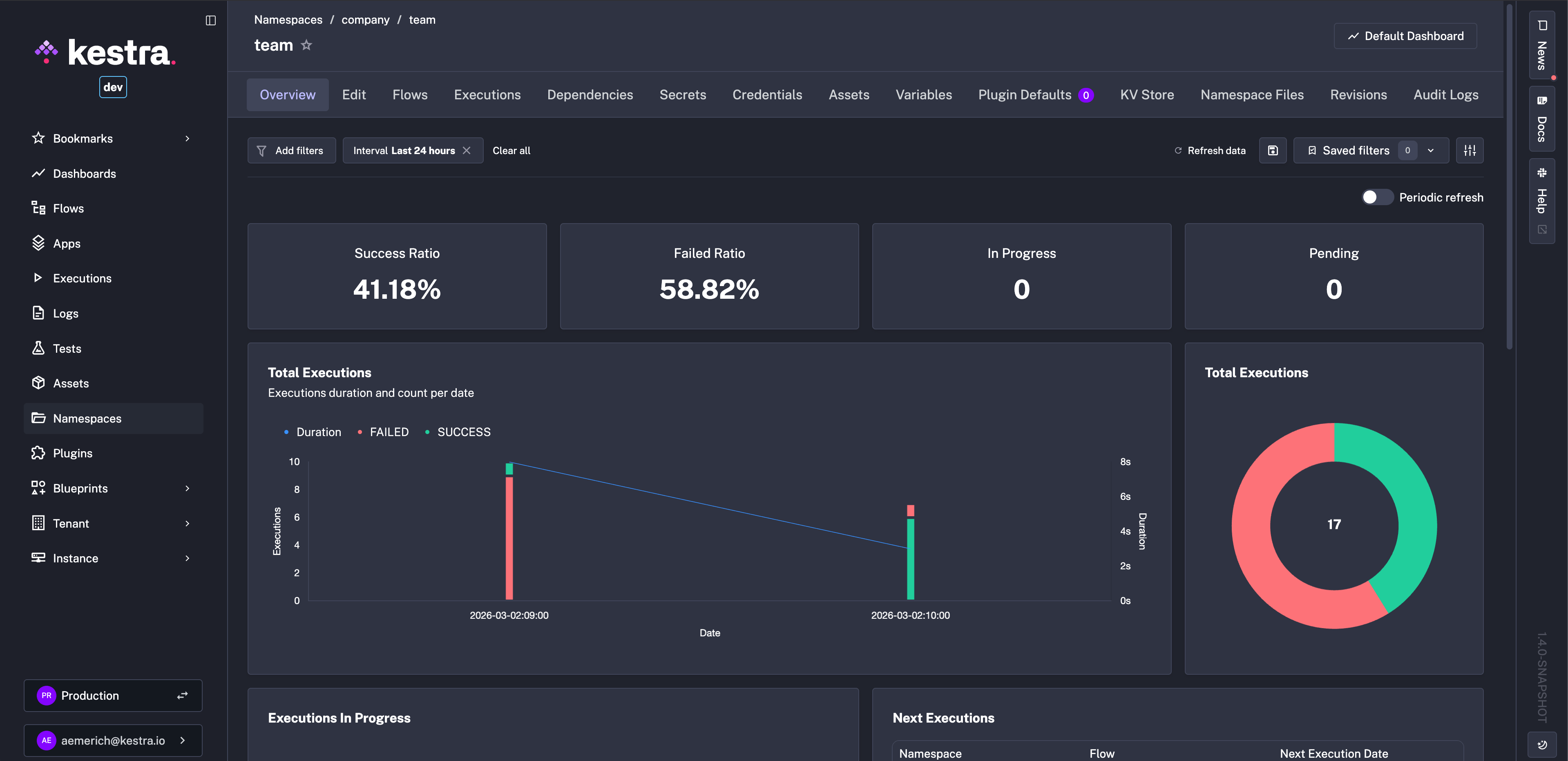Switch to the KV Store tab
The height and width of the screenshot is (761, 1568).
(x=1147, y=95)
